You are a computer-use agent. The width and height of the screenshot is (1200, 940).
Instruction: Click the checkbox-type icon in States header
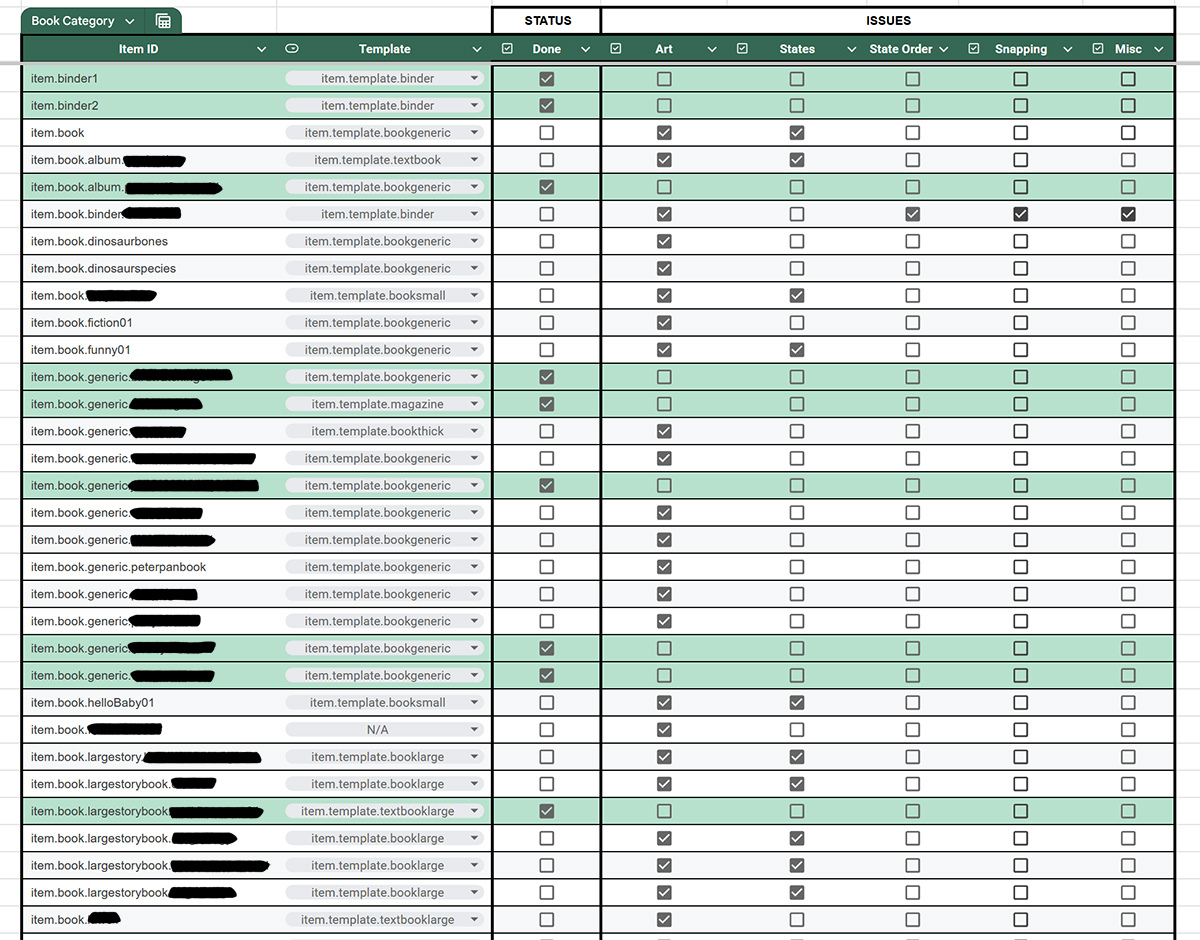(742, 49)
